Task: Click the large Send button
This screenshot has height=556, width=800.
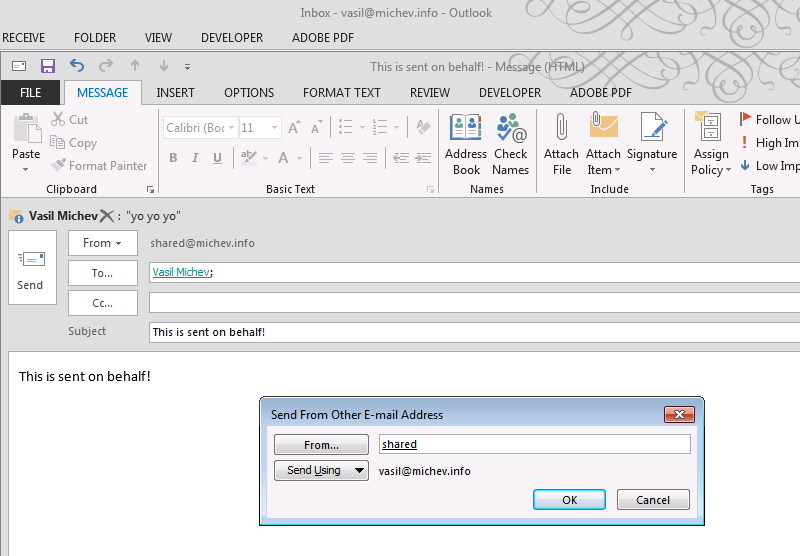Action: (x=30, y=270)
